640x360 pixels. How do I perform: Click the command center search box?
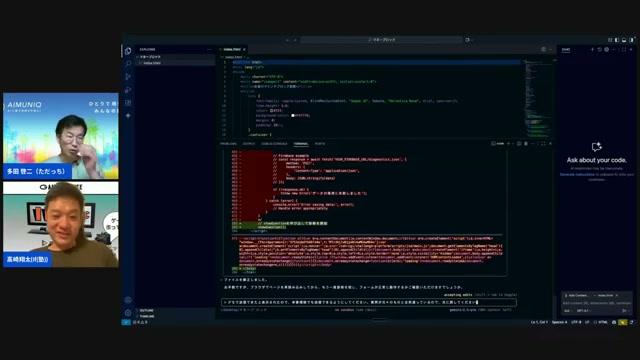coord(381,40)
